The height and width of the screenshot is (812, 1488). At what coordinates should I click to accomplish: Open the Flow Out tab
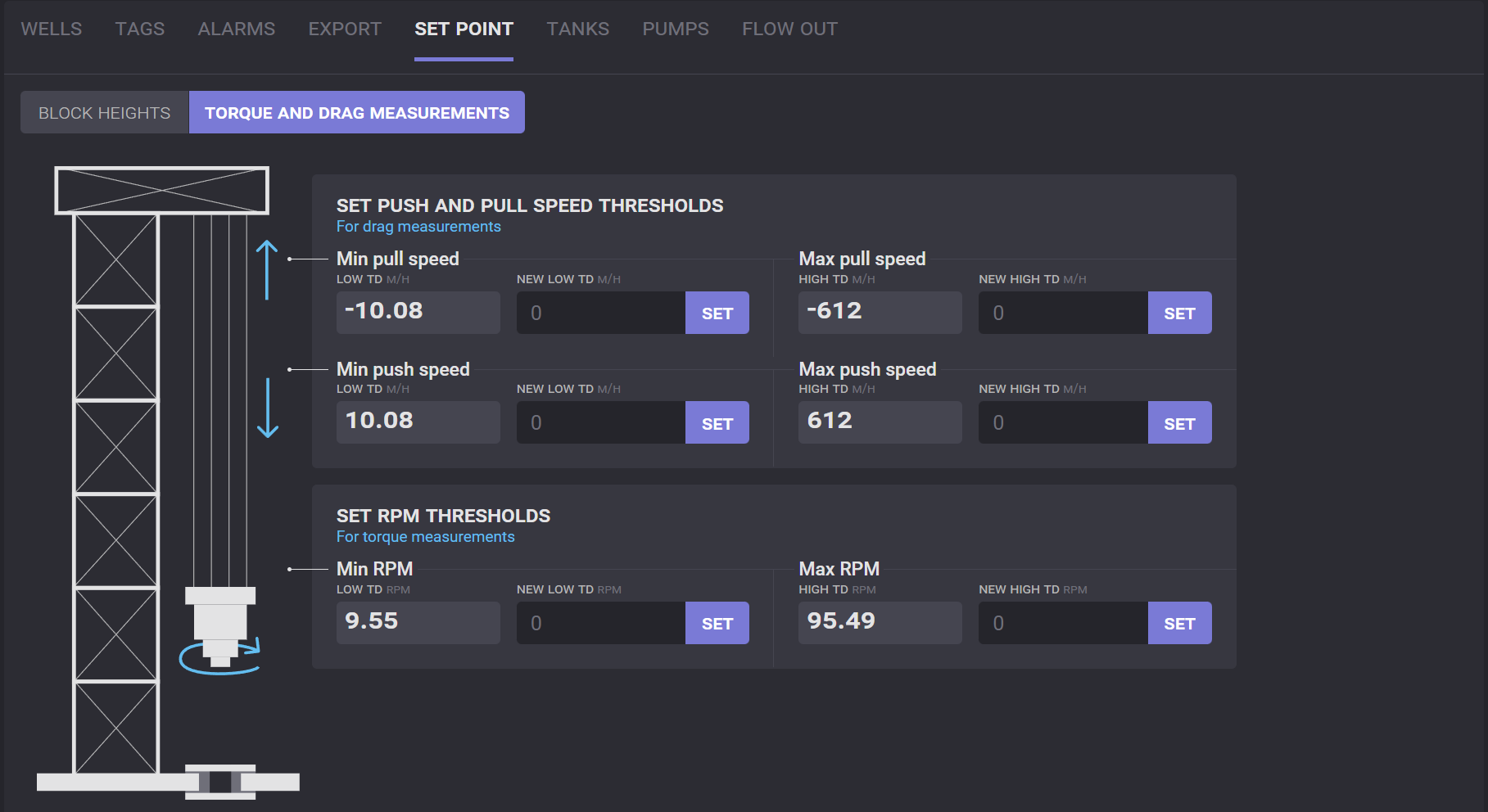pos(789,29)
